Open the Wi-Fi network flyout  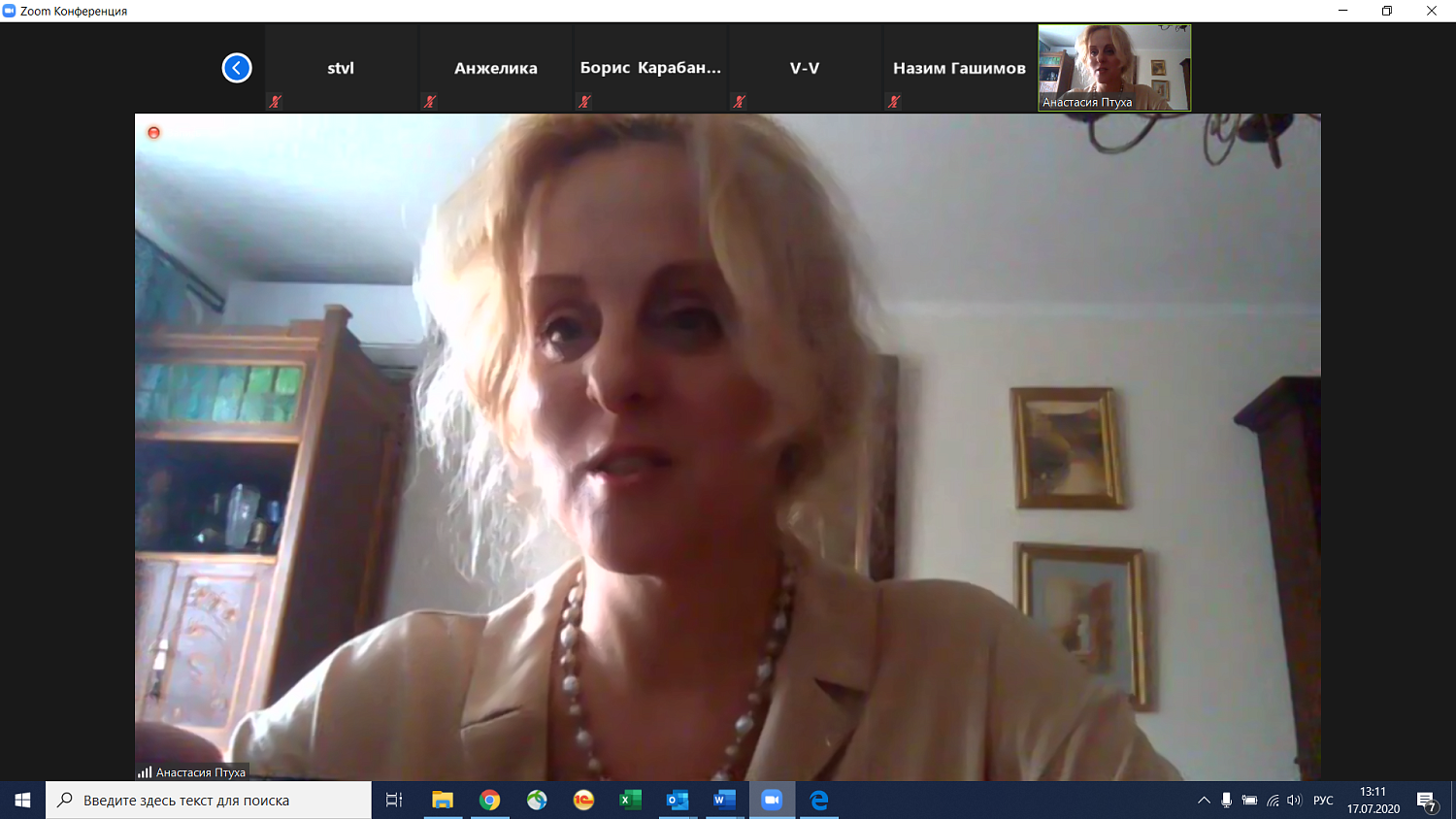1273,801
